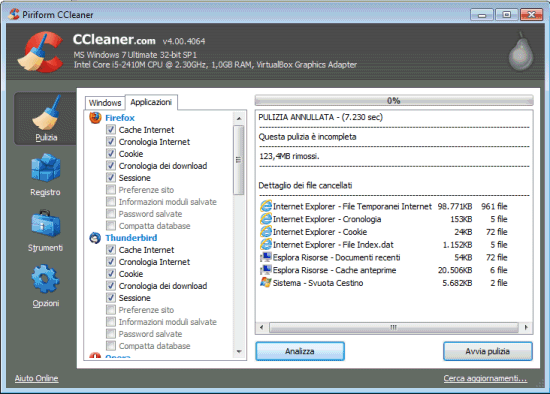
Task: Click Internet Explorer icon for File Temporanei
Action: 266,206
